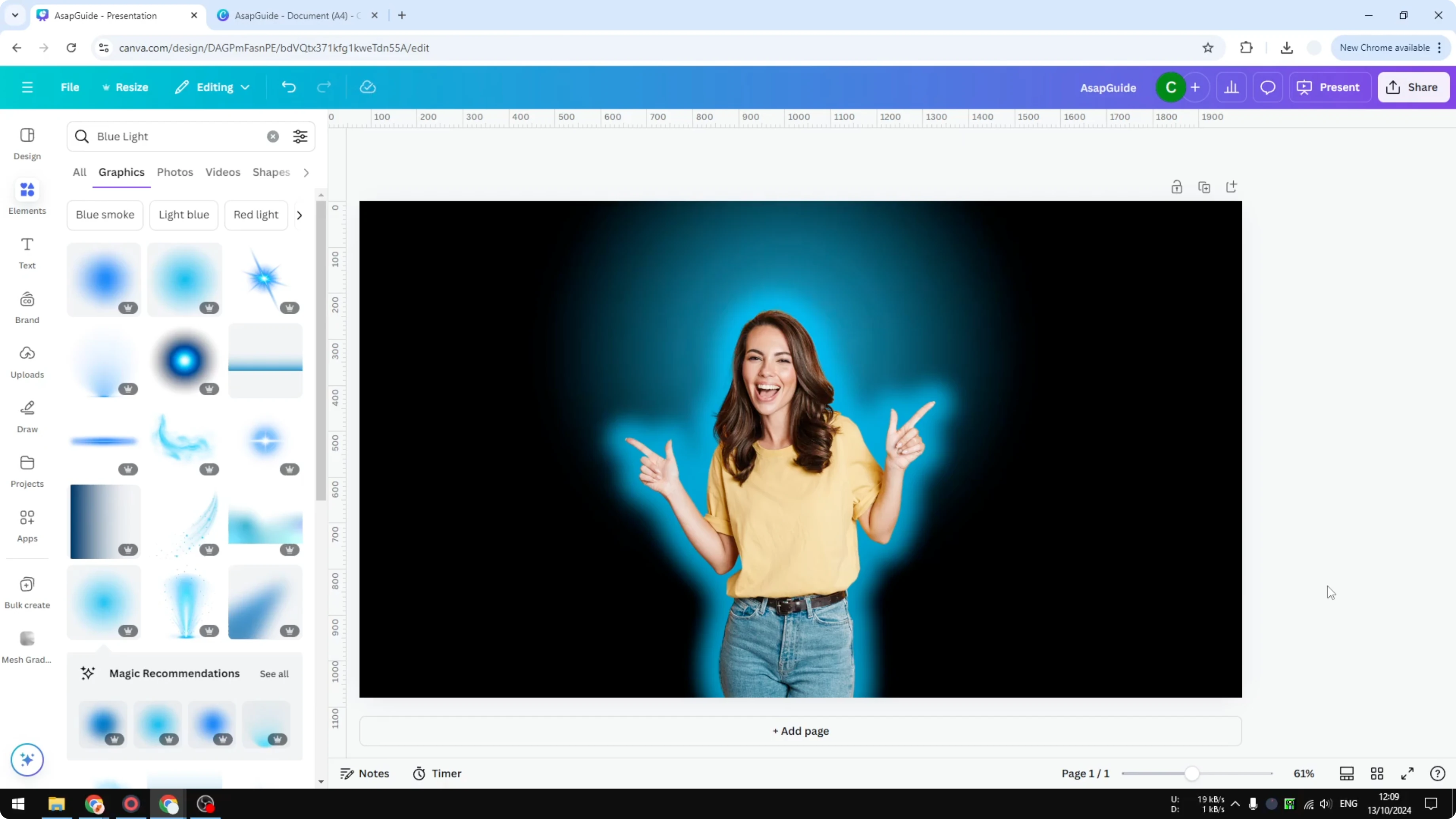
Task: Toggle grid view of pages
Action: click(x=1377, y=773)
